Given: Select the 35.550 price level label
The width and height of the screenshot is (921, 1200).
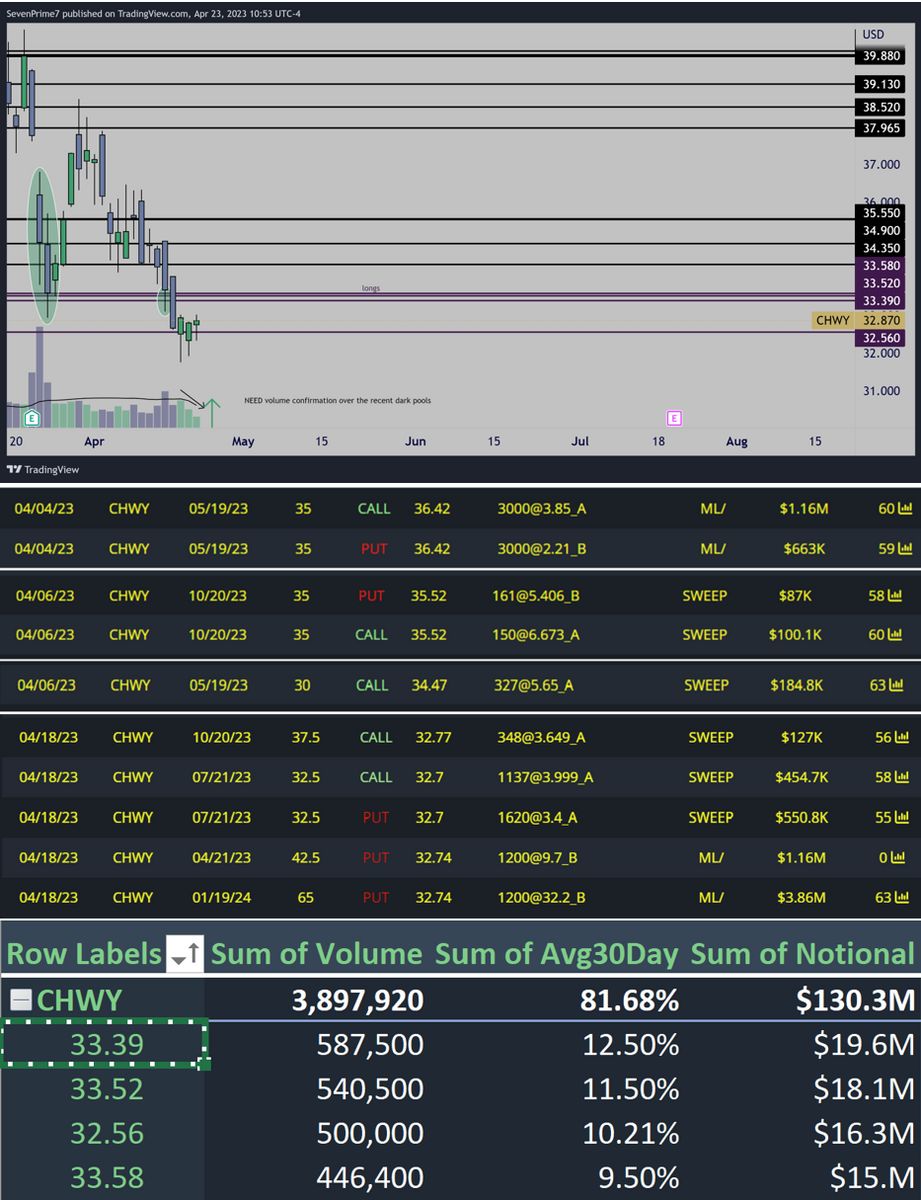Looking at the screenshot, I should (x=880, y=213).
